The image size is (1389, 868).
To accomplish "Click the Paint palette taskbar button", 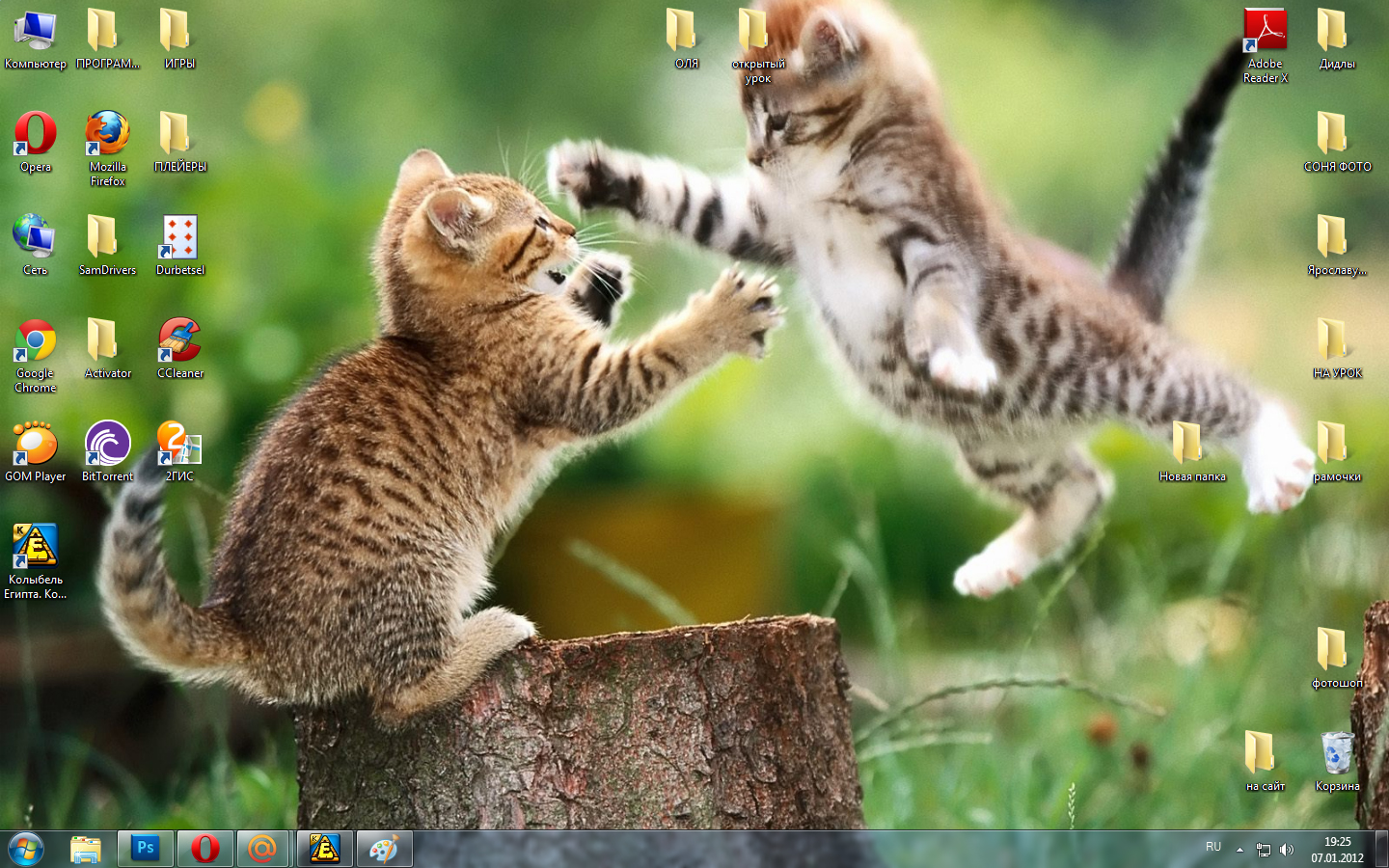I will pyautogui.click(x=384, y=849).
